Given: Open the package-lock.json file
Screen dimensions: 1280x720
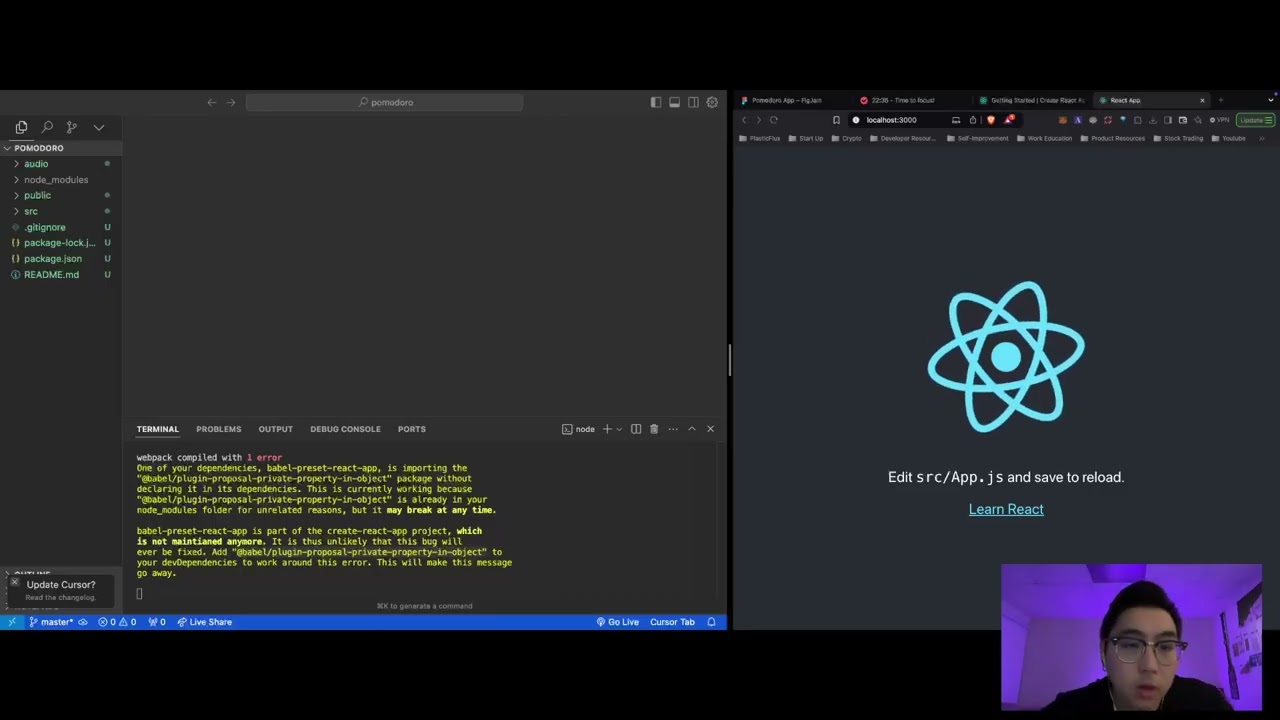Looking at the screenshot, I should (x=59, y=243).
